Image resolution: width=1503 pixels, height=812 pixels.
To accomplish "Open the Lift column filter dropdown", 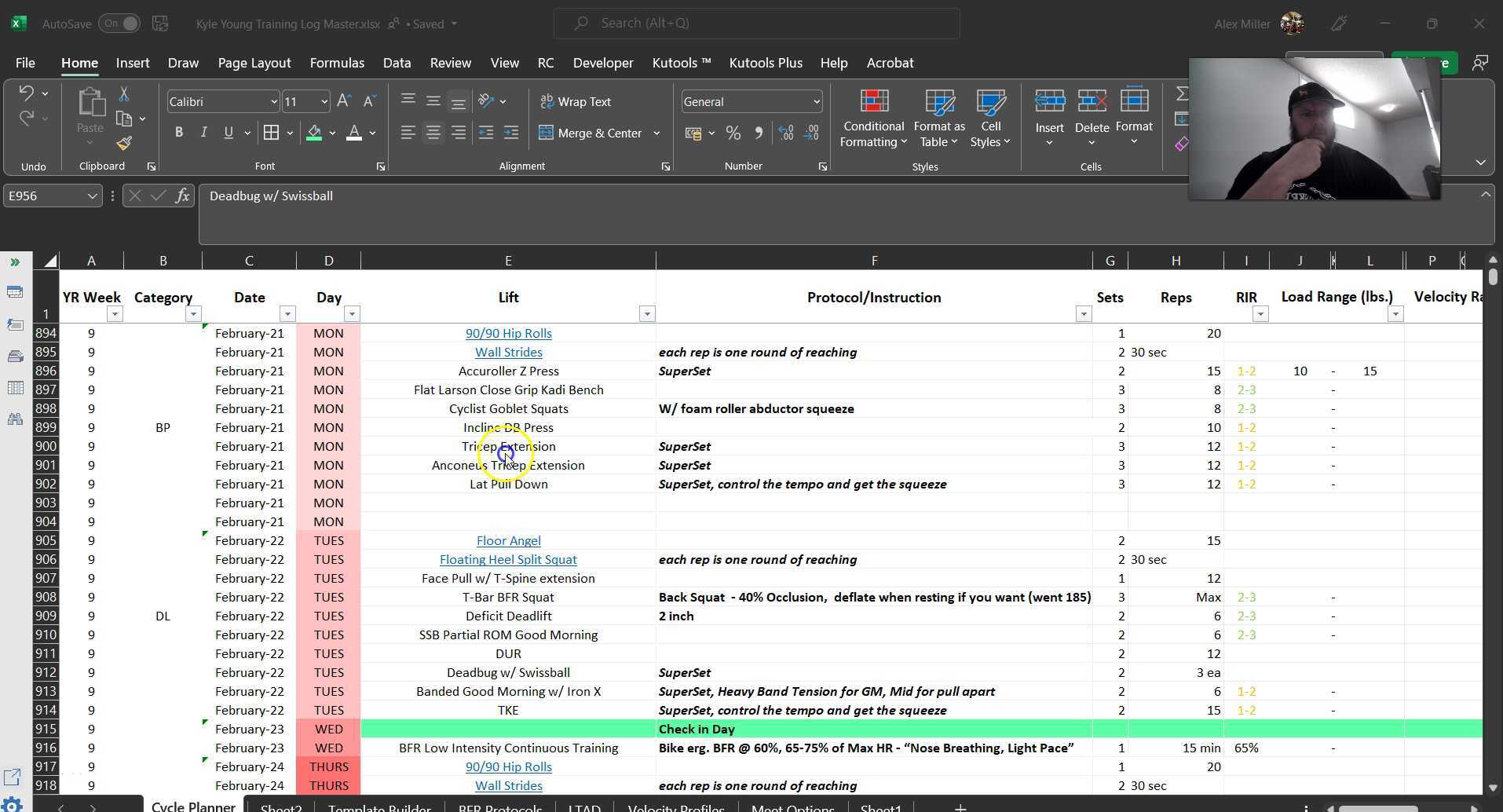I will tap(647, 314).
